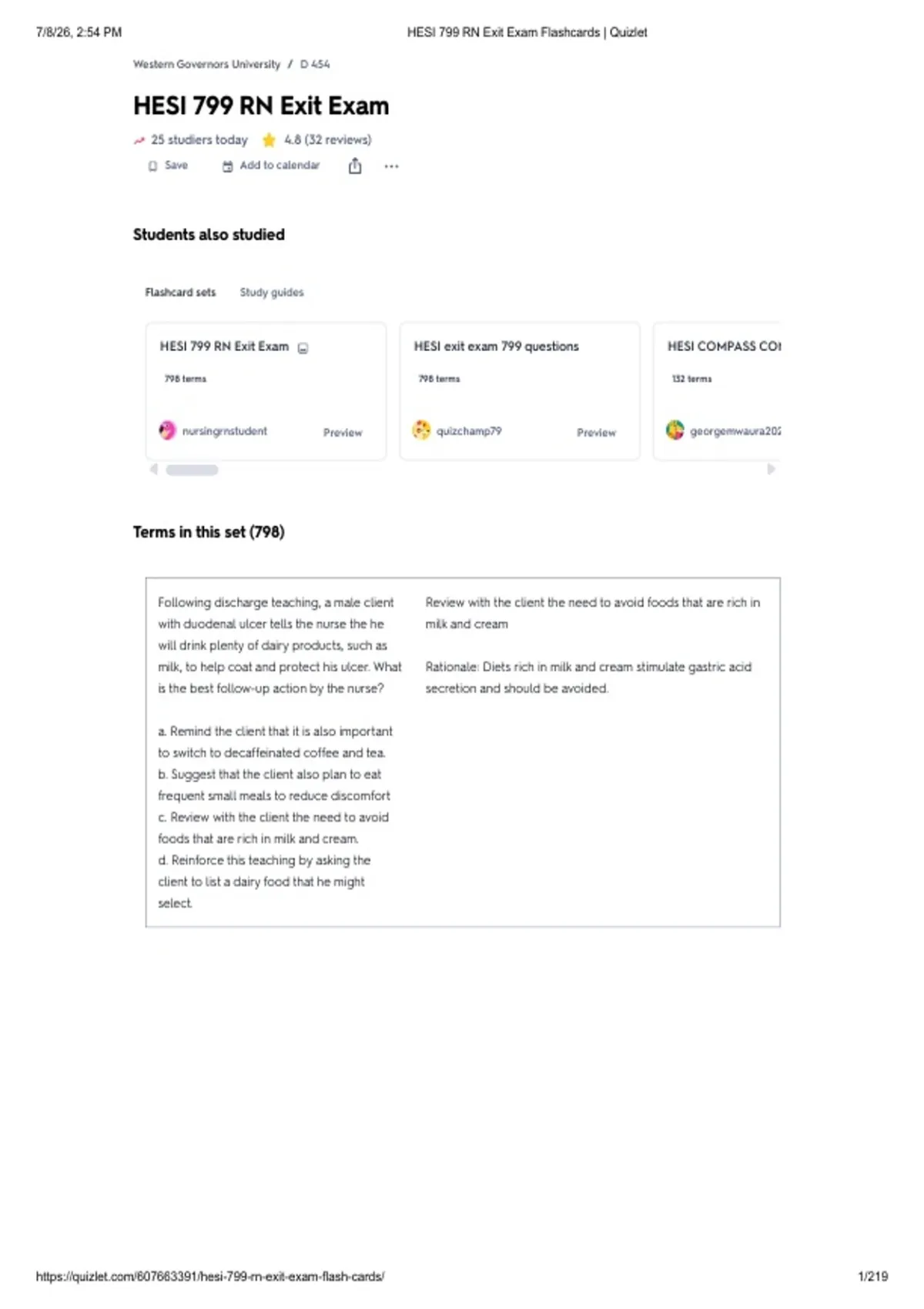924x1309 pixels.
Task: Click the Add to calendar icon
Action: (227, 166)
